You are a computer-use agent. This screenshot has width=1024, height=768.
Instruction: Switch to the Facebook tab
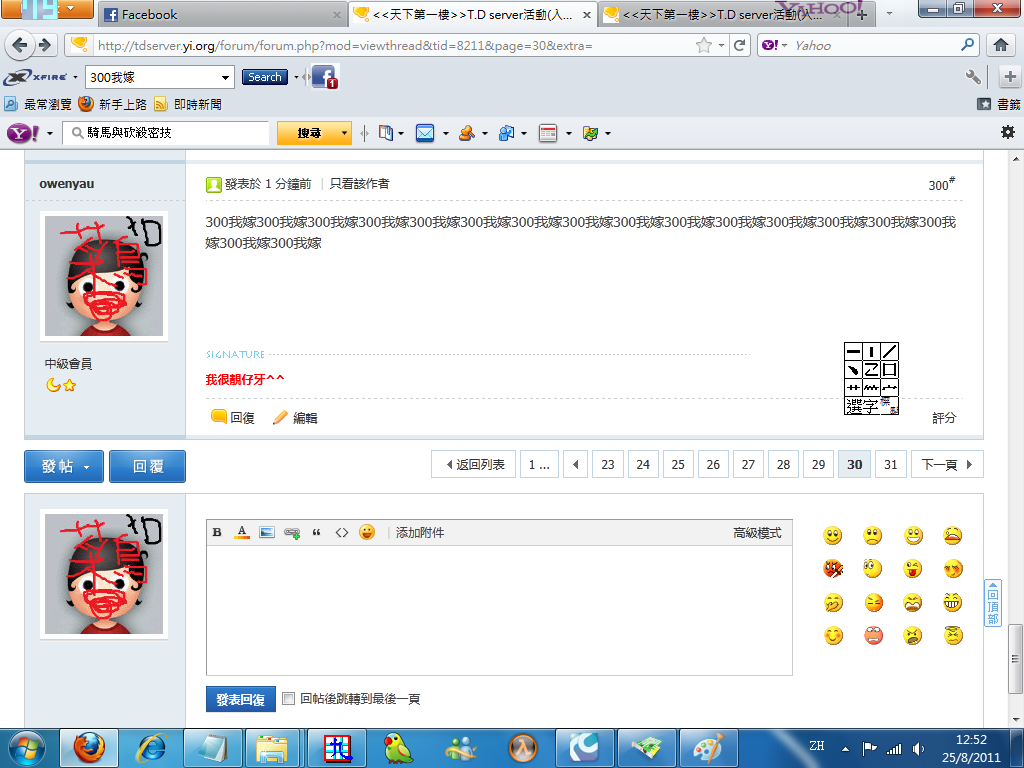point(223,14)
